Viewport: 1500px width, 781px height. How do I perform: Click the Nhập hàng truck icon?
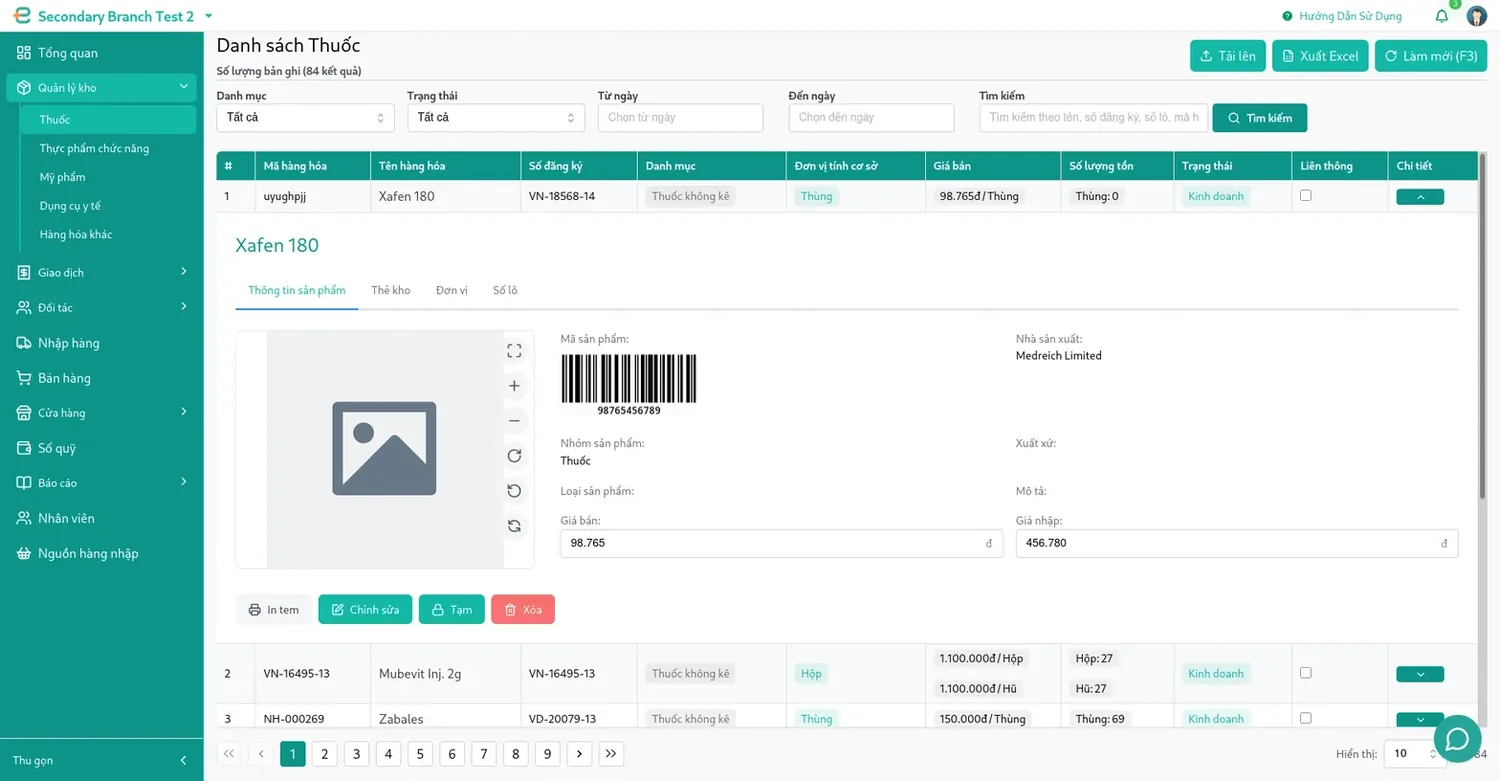pos(24,343)
